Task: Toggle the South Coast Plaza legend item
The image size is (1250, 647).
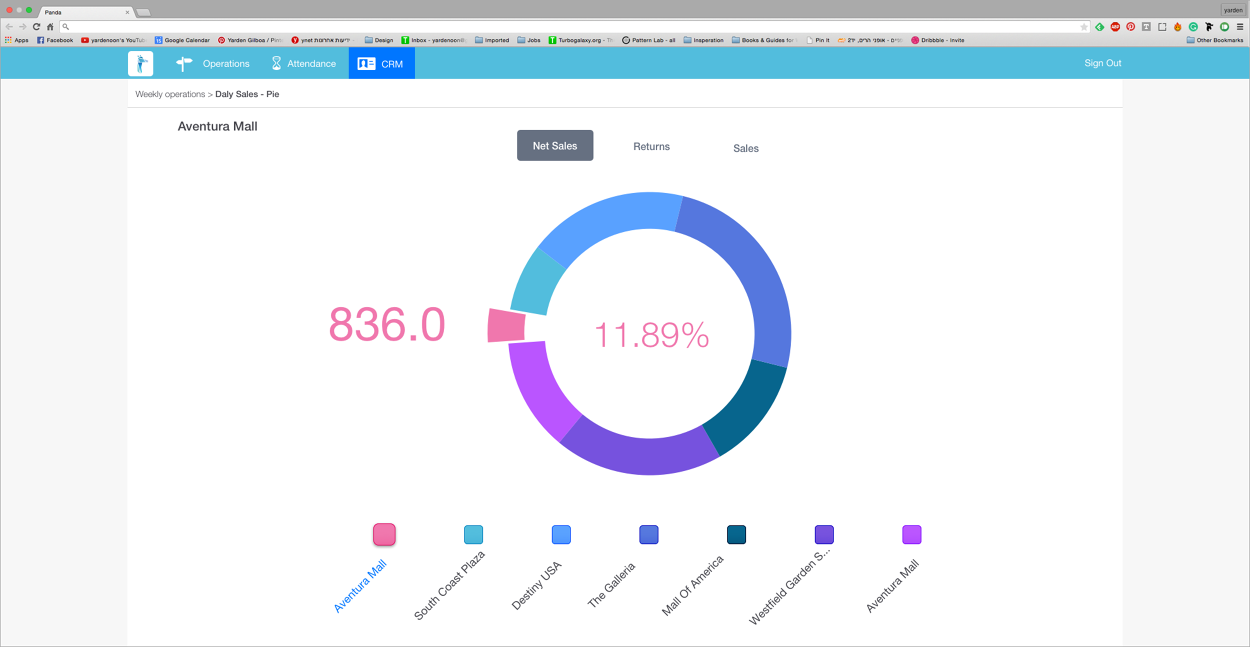Action: coord(472,534)
